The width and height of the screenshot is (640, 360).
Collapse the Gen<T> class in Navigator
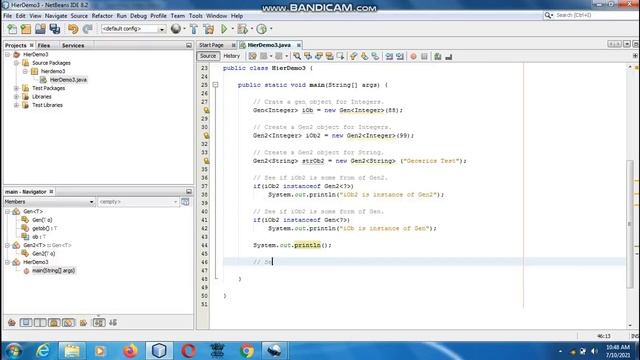tap(7, 211)
